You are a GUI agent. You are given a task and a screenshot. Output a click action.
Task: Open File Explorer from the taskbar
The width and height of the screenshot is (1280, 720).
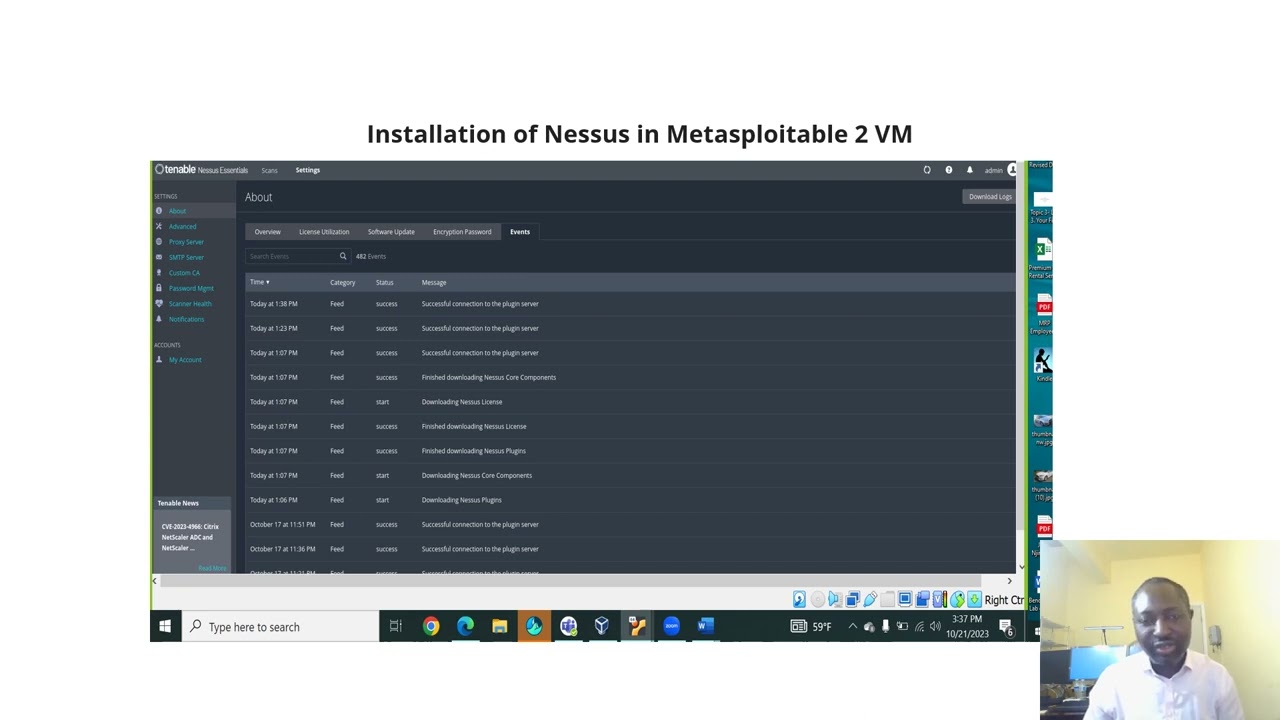499,627
